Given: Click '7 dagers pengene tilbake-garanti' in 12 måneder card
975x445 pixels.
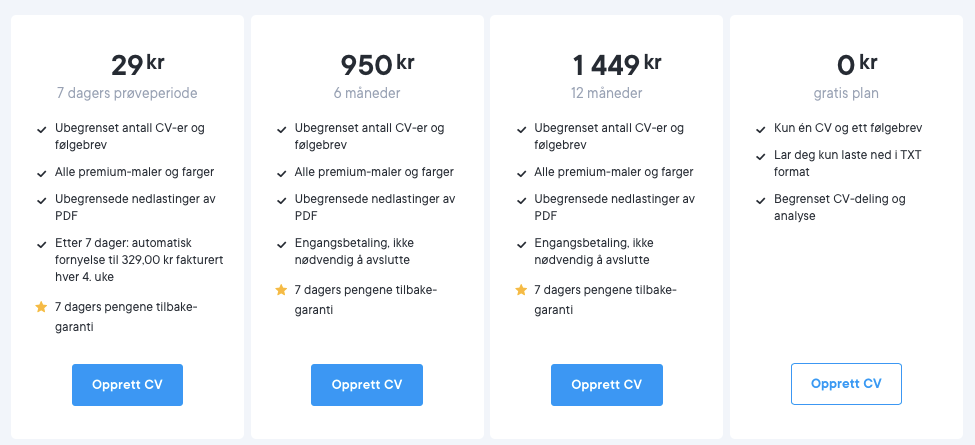Looking at the screenshot, I should tap(605, 299).
